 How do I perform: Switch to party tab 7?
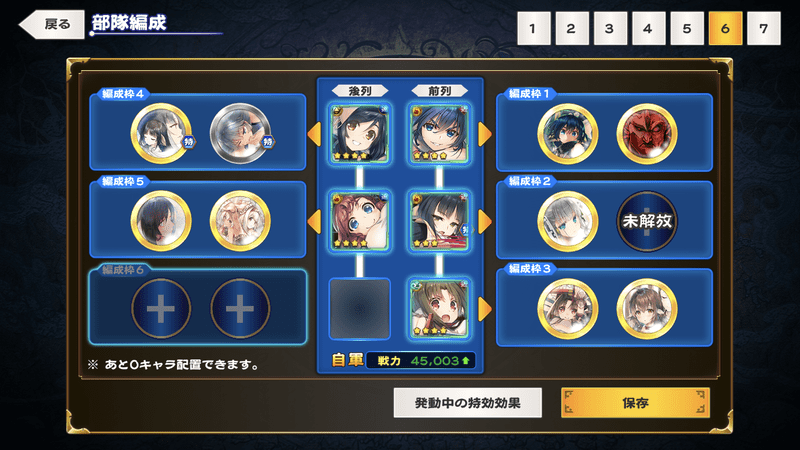click(x=763, y=29)
